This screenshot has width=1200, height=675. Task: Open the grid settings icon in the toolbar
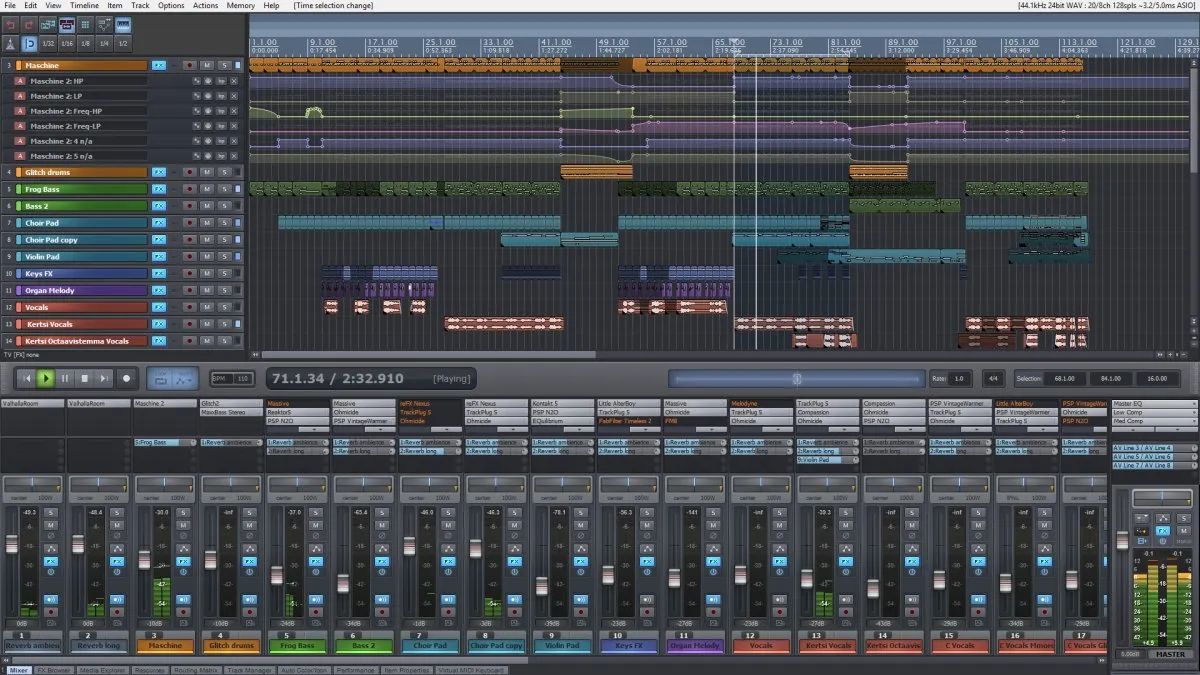point(85,24)
